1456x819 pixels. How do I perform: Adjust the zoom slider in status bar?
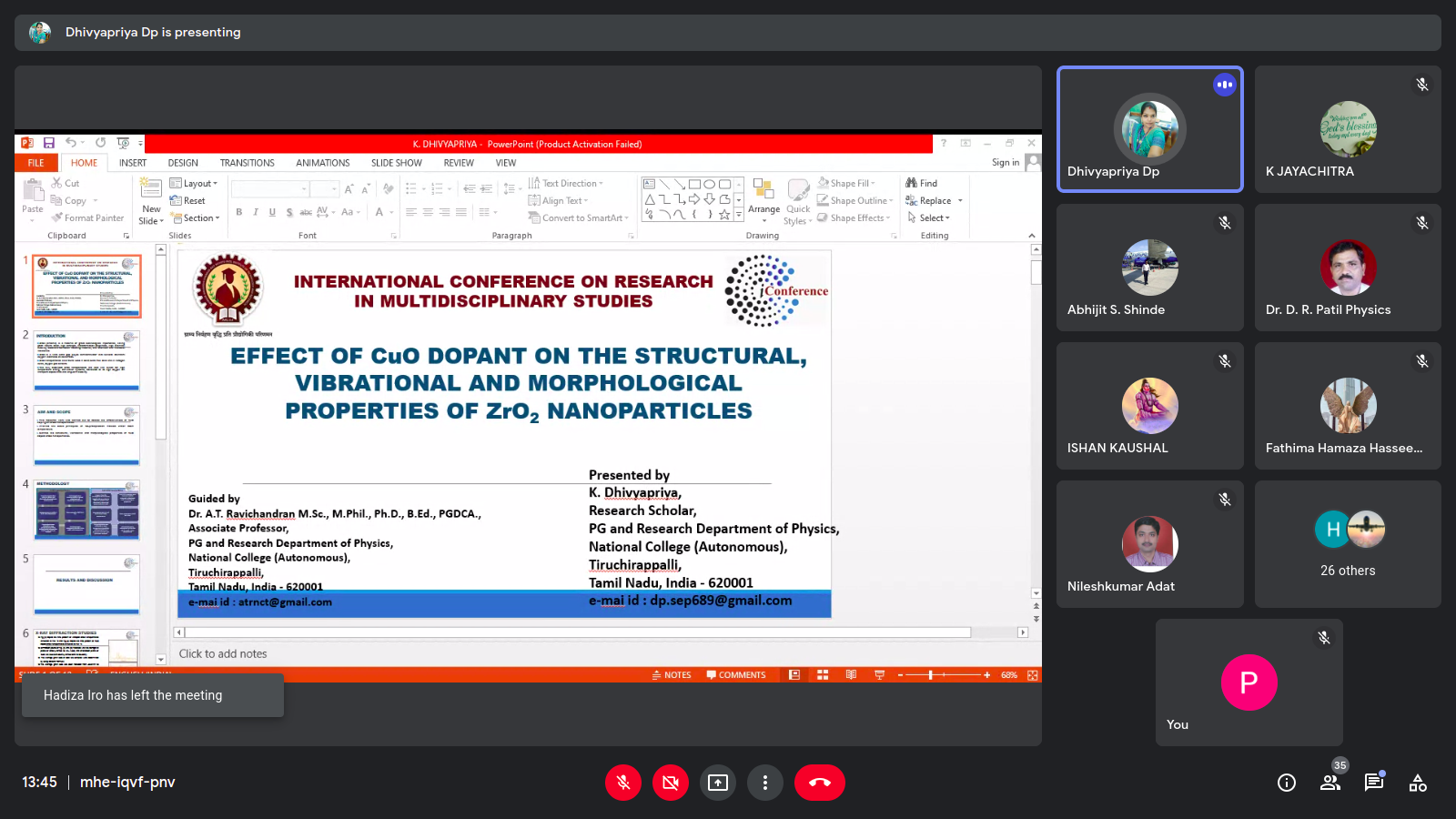point(943,675)
